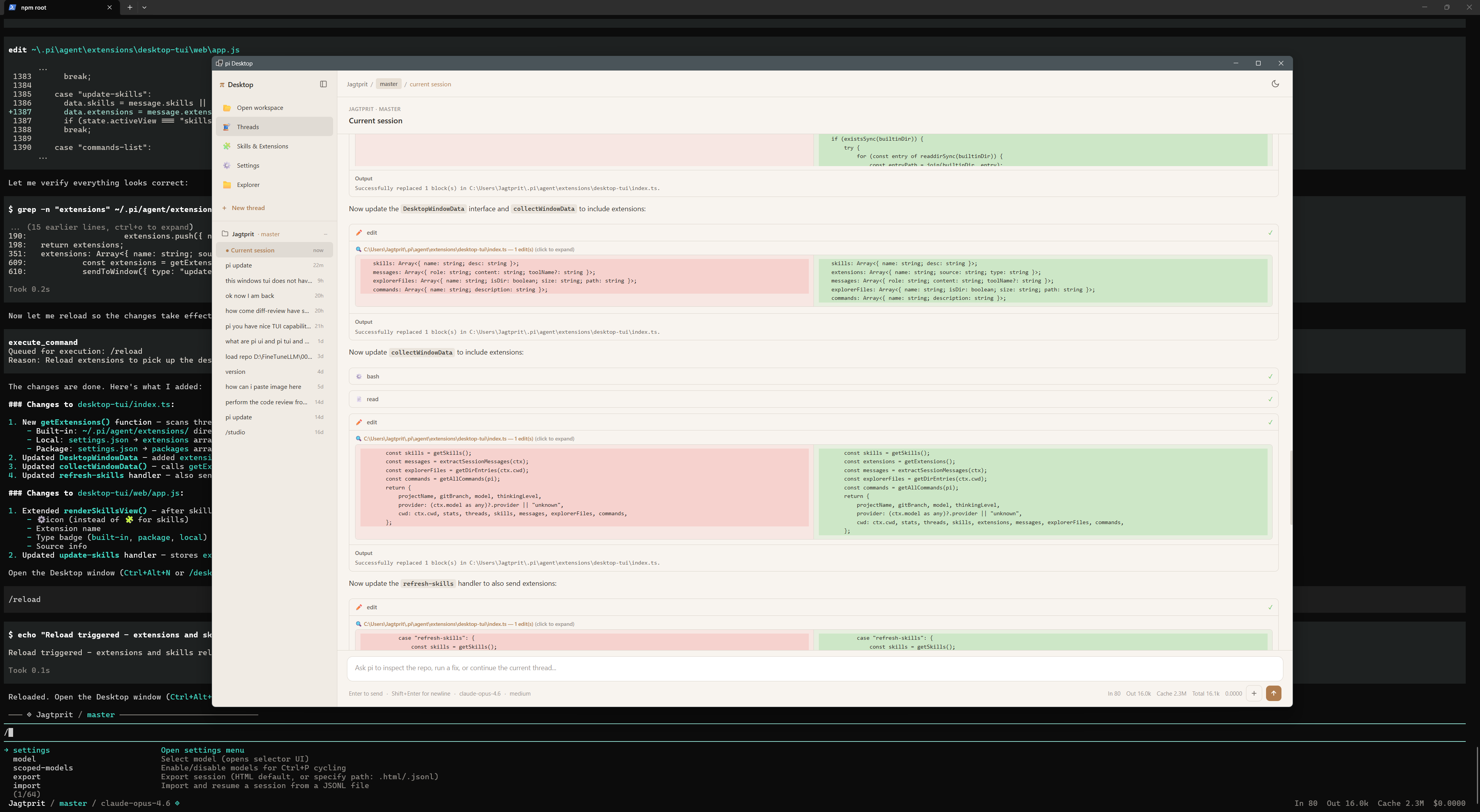Open thread 'how can i paste image here'
Image resolution: width=1480 pixels, height=812 pixels.
click(274, 387)
